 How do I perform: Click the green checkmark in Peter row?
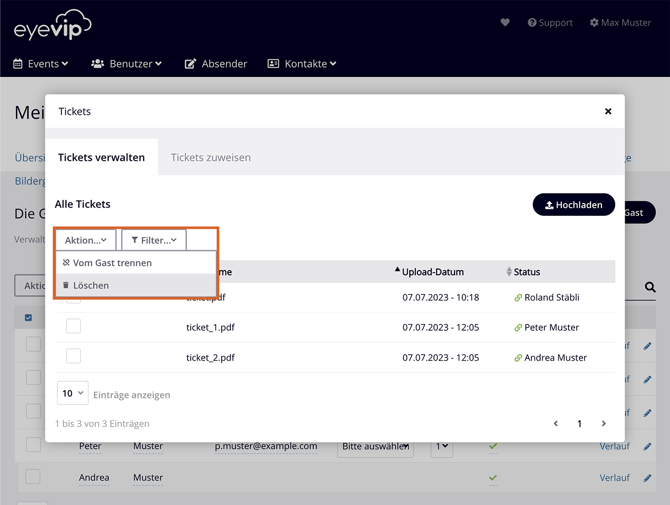[493, 446]
